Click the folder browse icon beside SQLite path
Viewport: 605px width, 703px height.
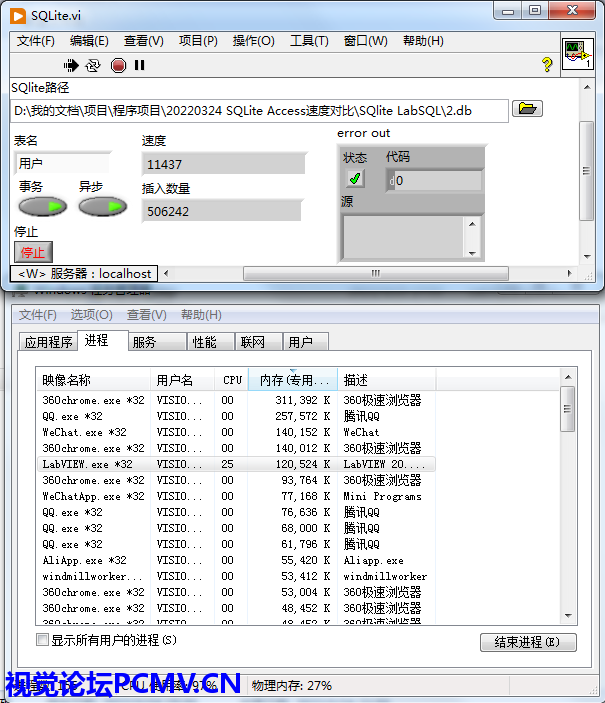[x=527, y=109]
